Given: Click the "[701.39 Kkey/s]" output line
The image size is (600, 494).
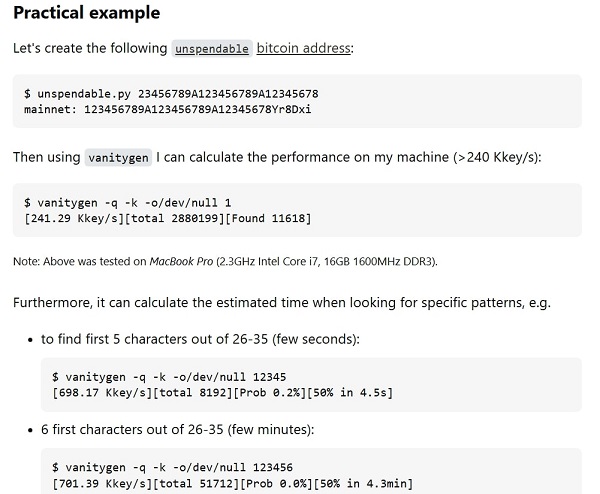Looking at the screenshot, I should [x=231, y=483].
